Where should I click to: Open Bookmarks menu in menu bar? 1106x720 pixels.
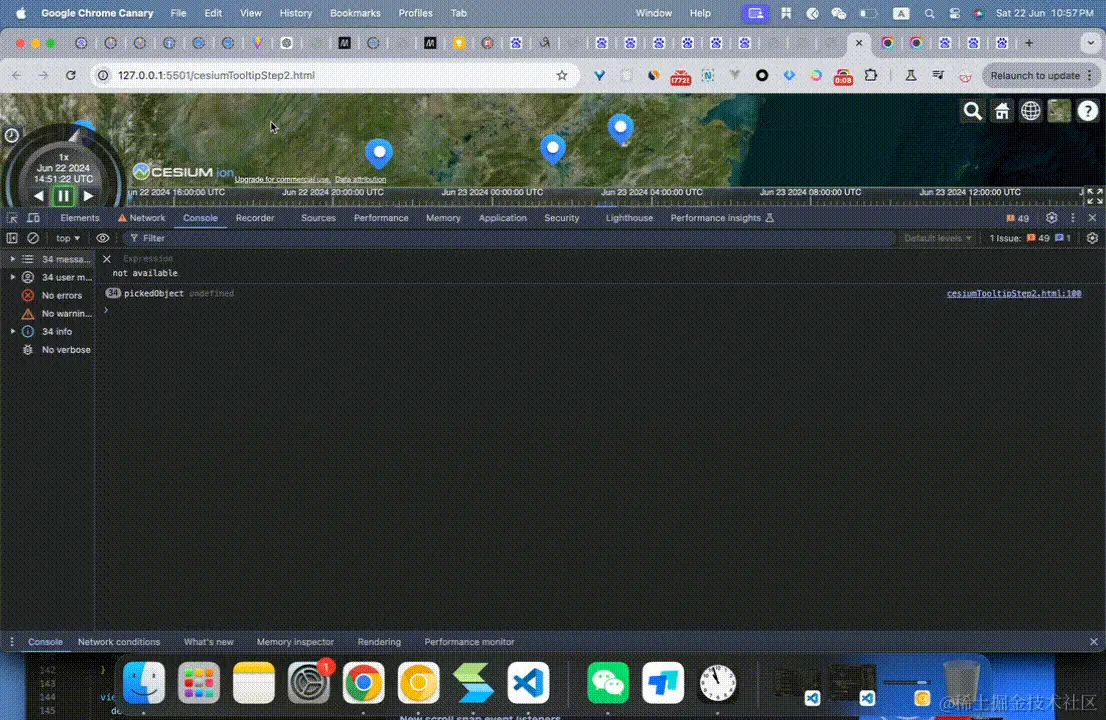click(355, 13)
